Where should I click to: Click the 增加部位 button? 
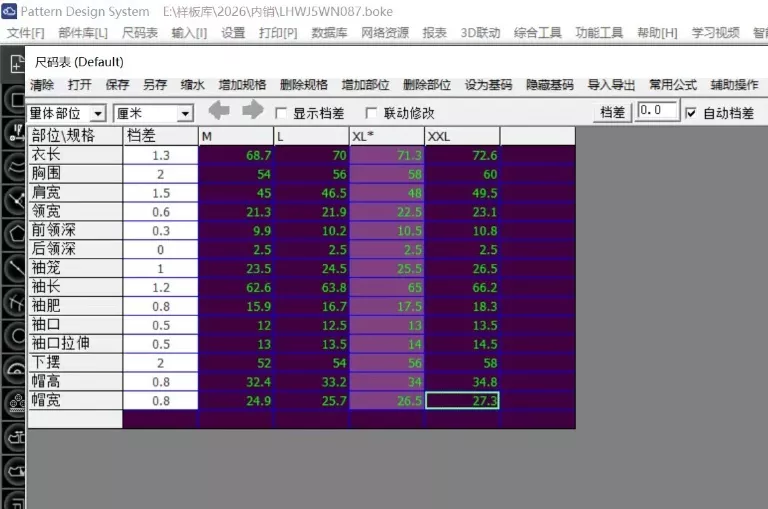(x=365, y=85)
